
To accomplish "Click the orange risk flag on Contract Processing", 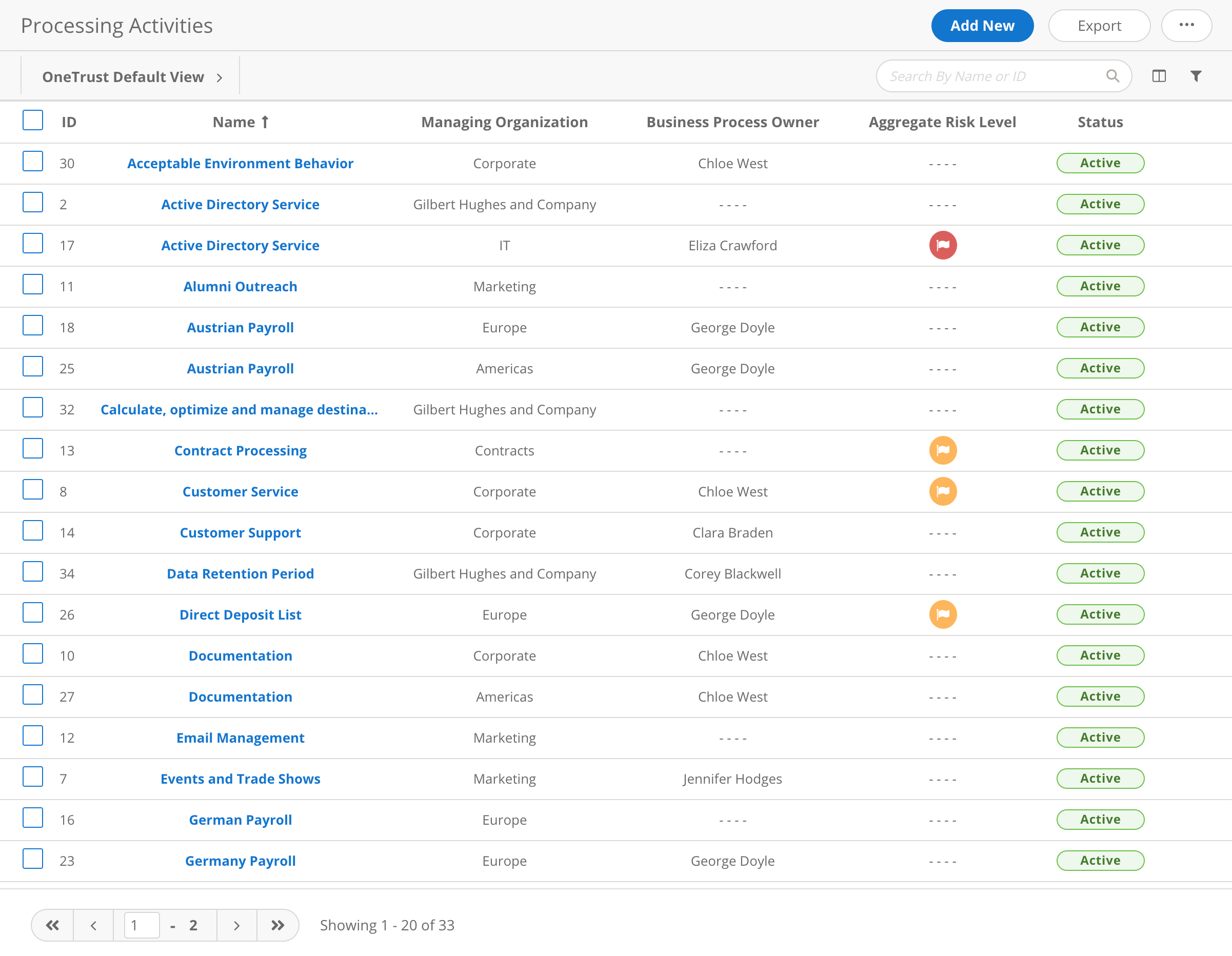I will point(943,450).
